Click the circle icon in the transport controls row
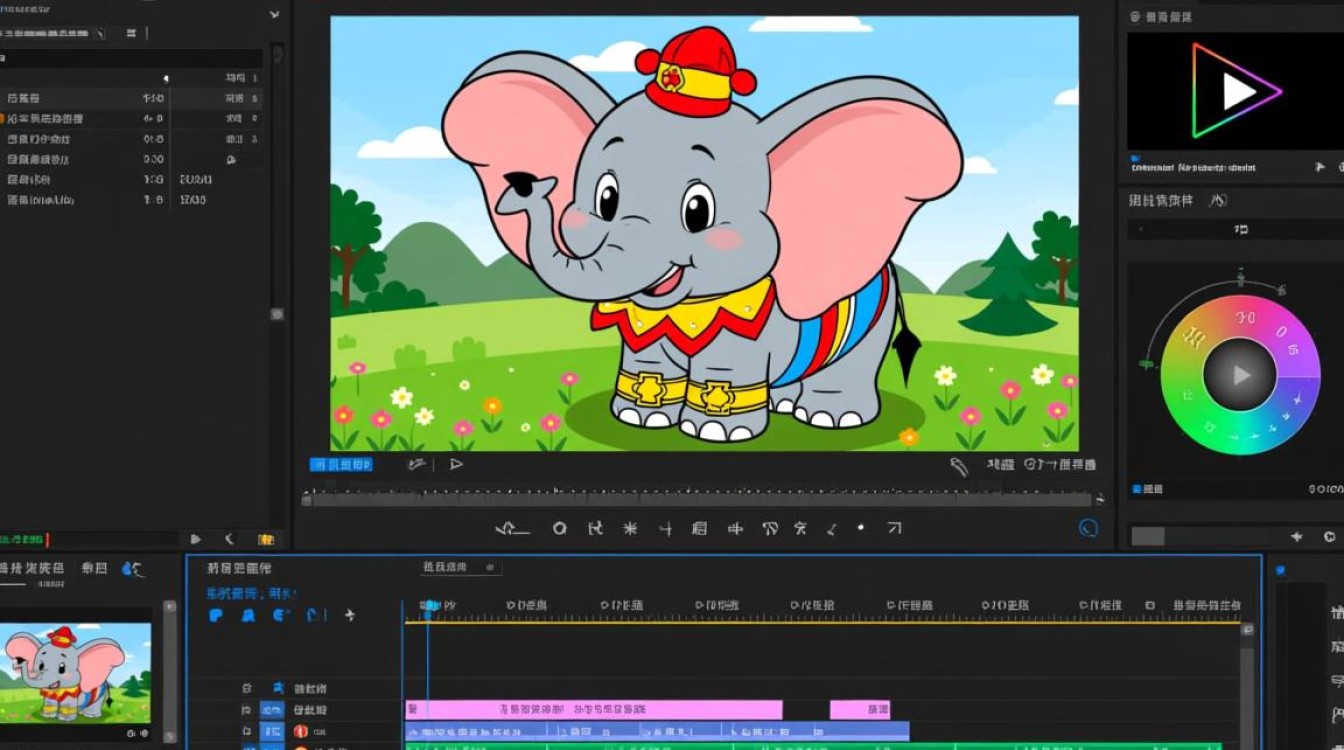Viewport: 1344px width, 750px height. coord(560,528)
